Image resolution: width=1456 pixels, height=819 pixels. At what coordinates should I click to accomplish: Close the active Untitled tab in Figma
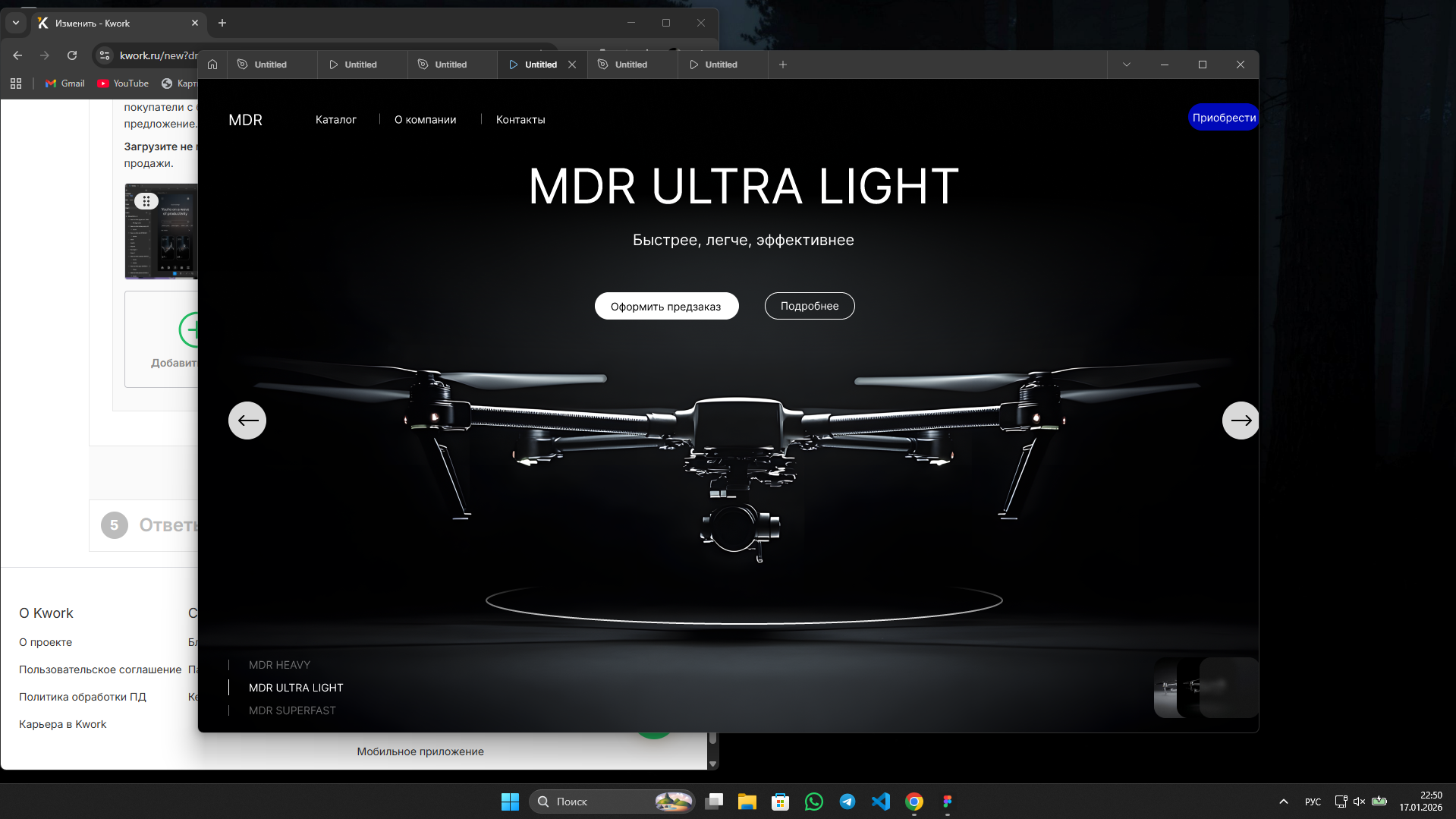point(572,65)
